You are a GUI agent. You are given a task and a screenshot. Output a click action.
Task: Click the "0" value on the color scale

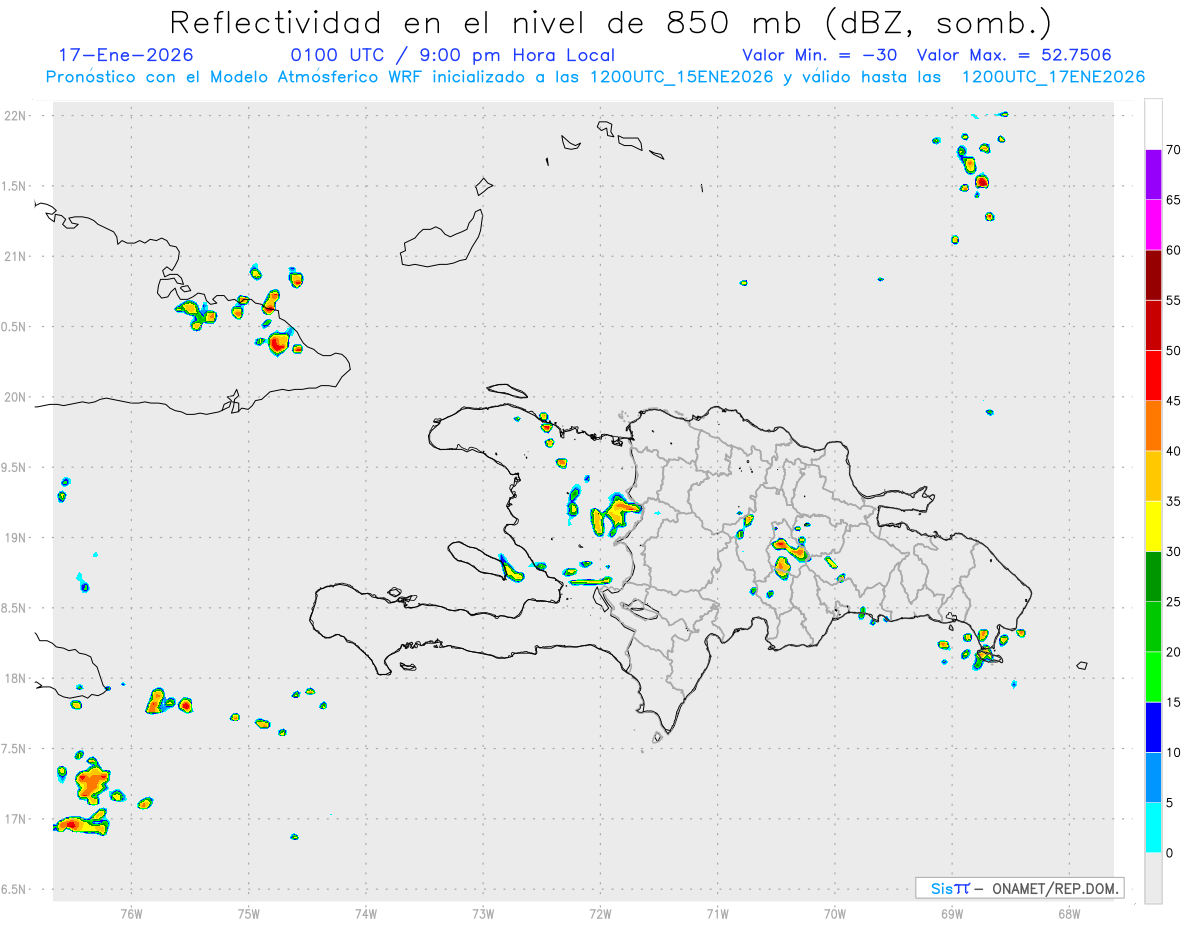click(1169, 853)
